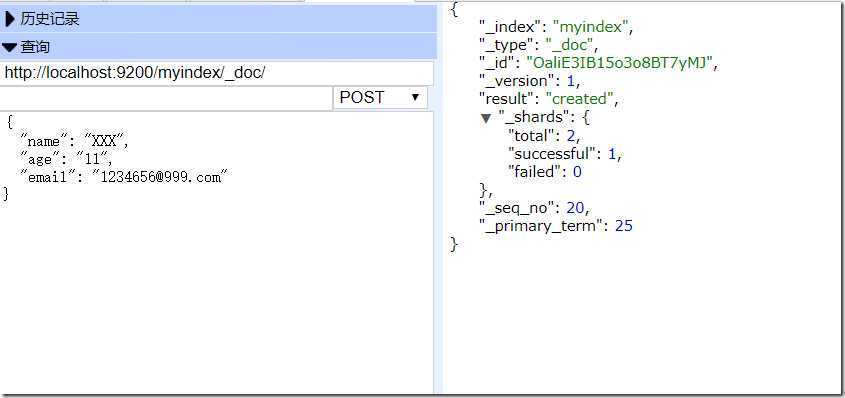
Task: Select the "failed": 0 line
Action: tap(545, 172)
